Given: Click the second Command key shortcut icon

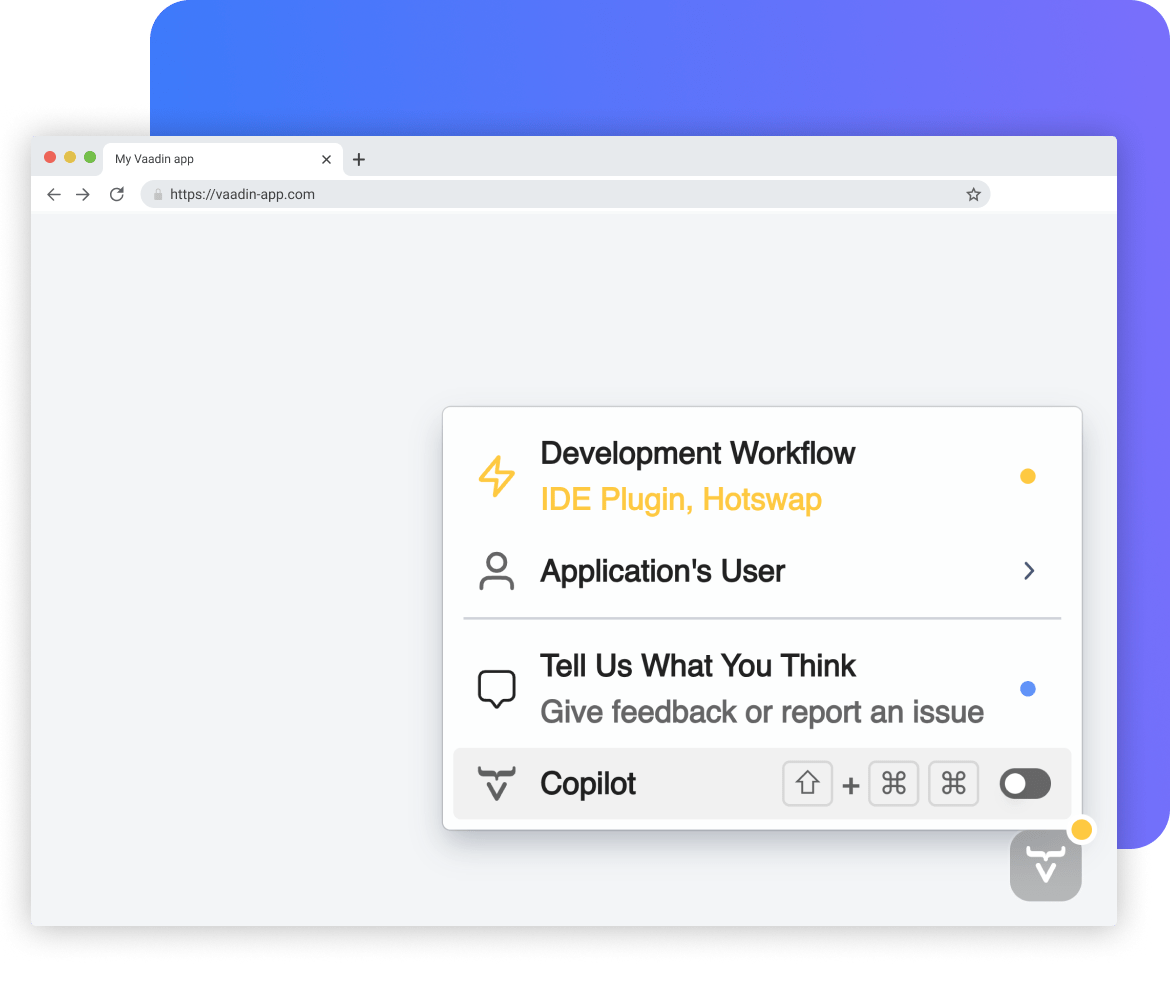Looking at the screenshot, I should click(953, 784).
